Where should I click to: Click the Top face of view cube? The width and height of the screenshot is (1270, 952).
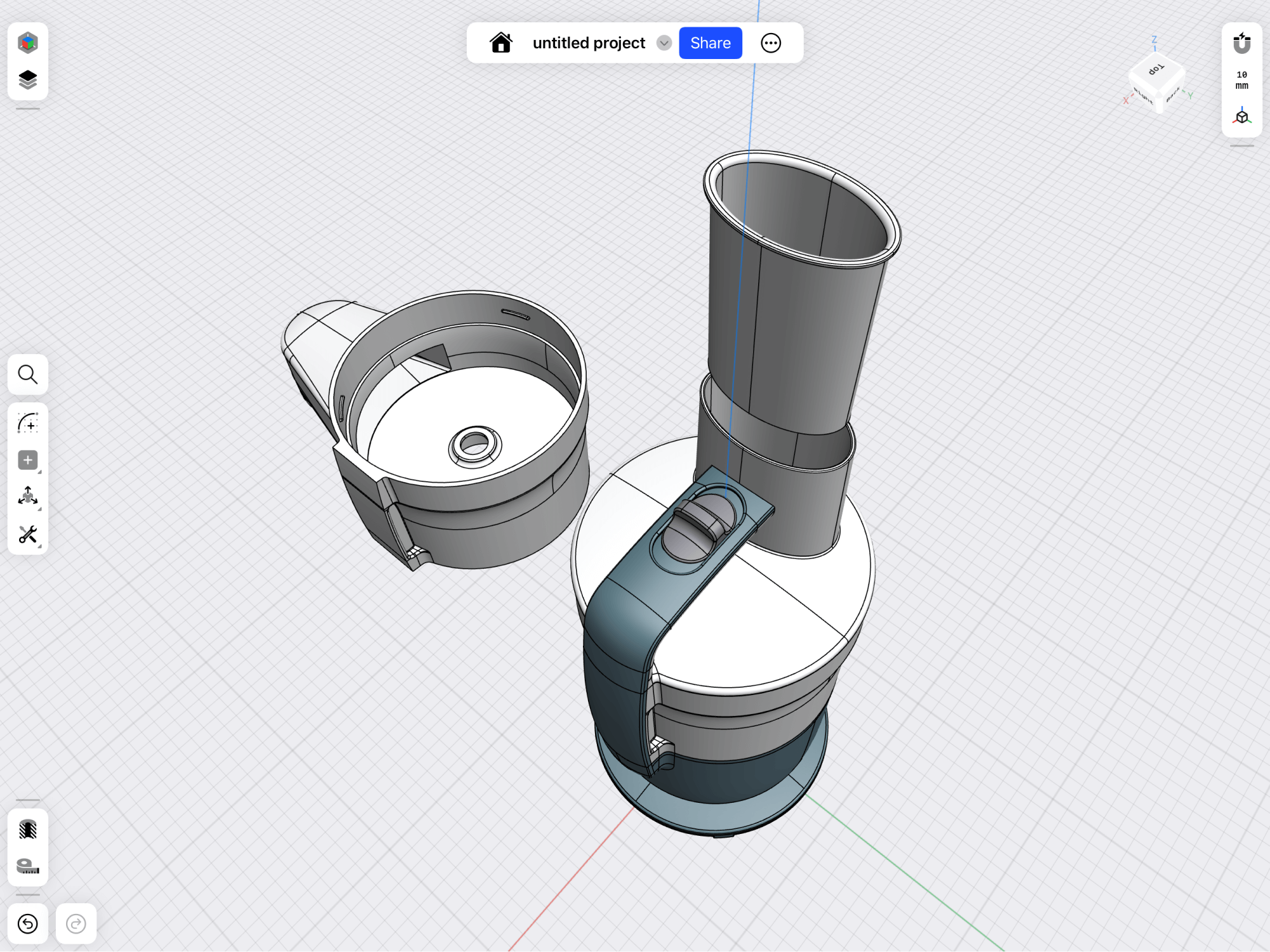[1156, 69]
